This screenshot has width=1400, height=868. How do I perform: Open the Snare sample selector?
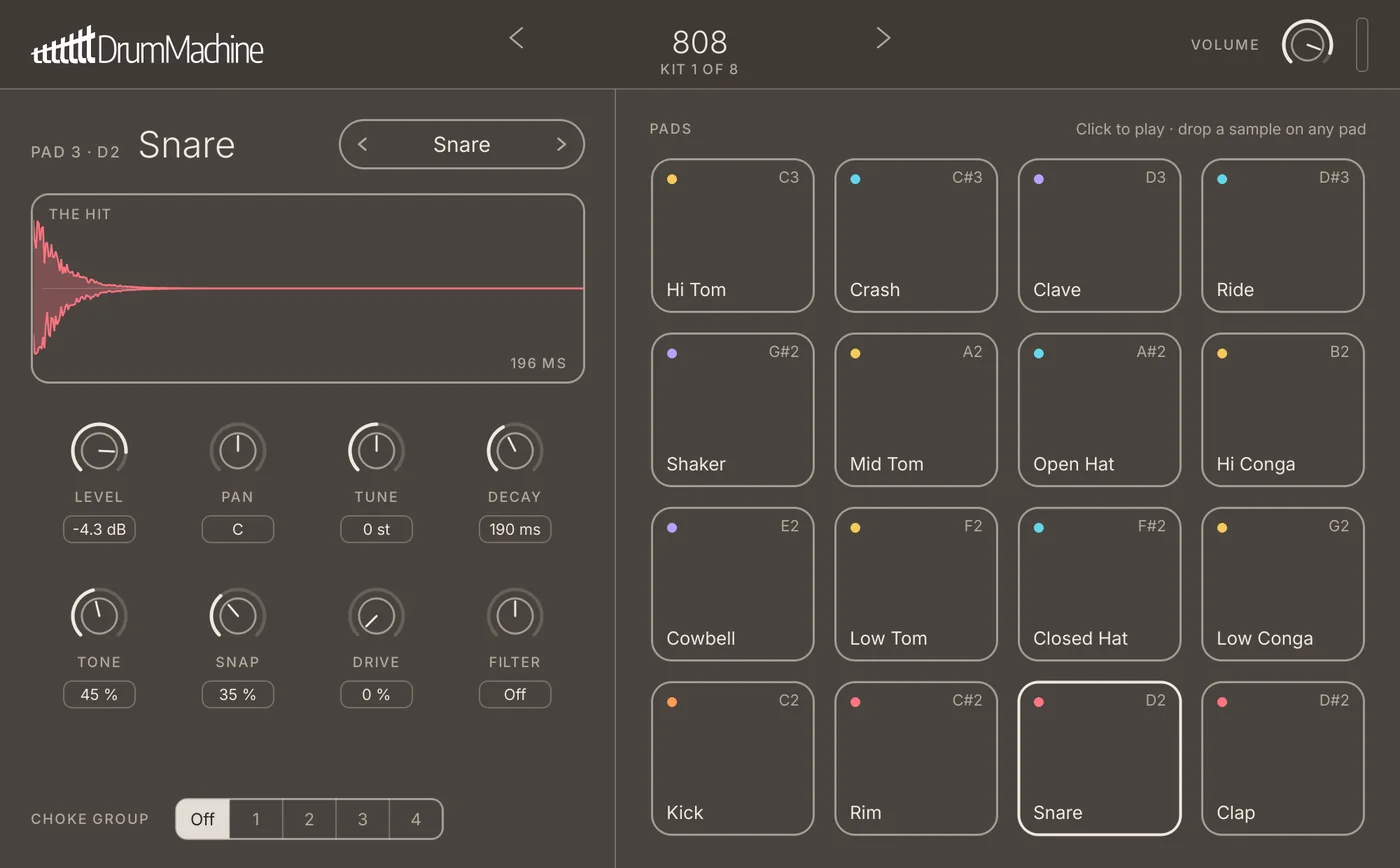(462, 144)
